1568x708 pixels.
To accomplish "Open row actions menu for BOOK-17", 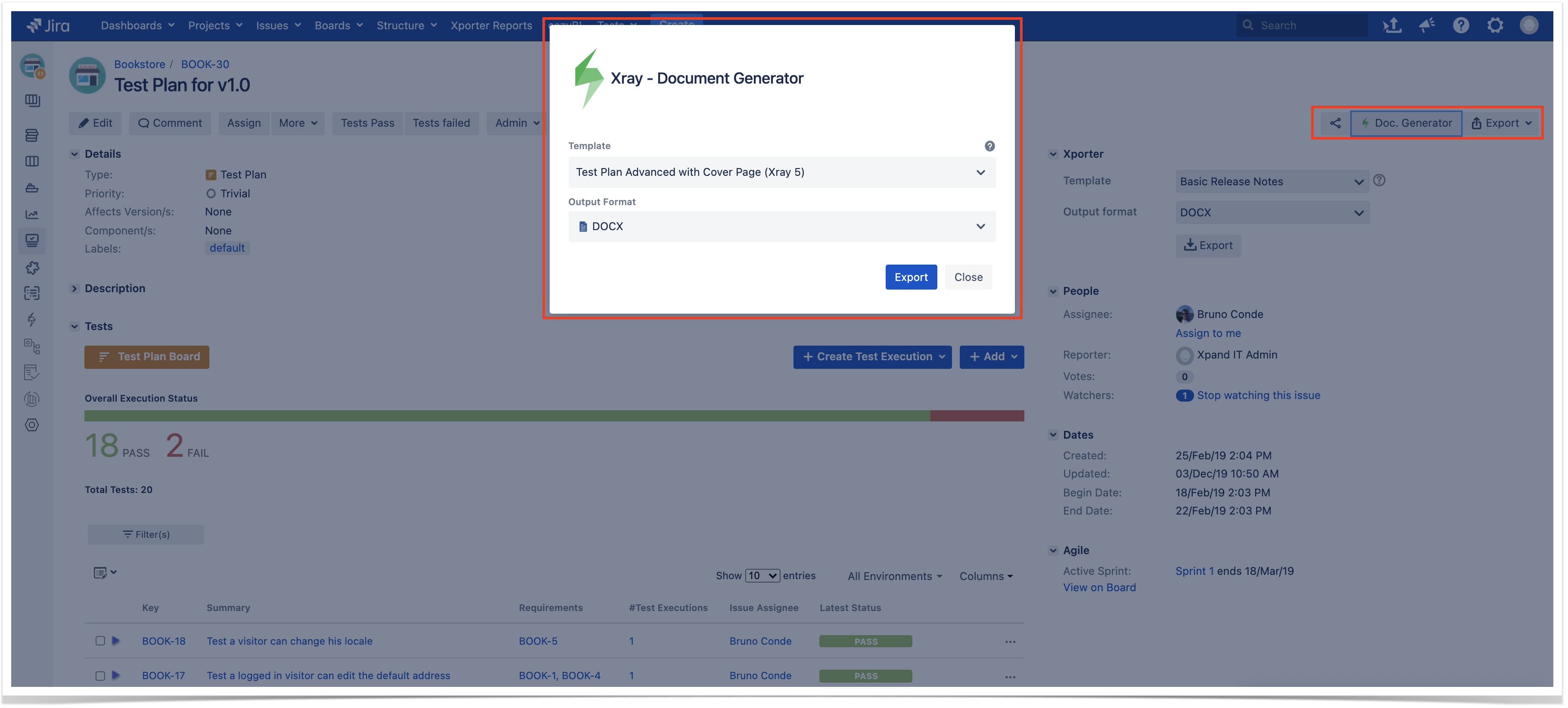I will click(x=1010, y=677).
